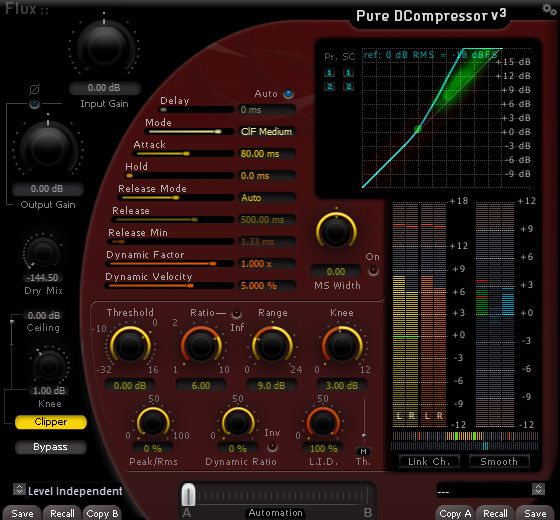Click the 500.00 ms release value
560x520 pixels.
click(267, 220)
